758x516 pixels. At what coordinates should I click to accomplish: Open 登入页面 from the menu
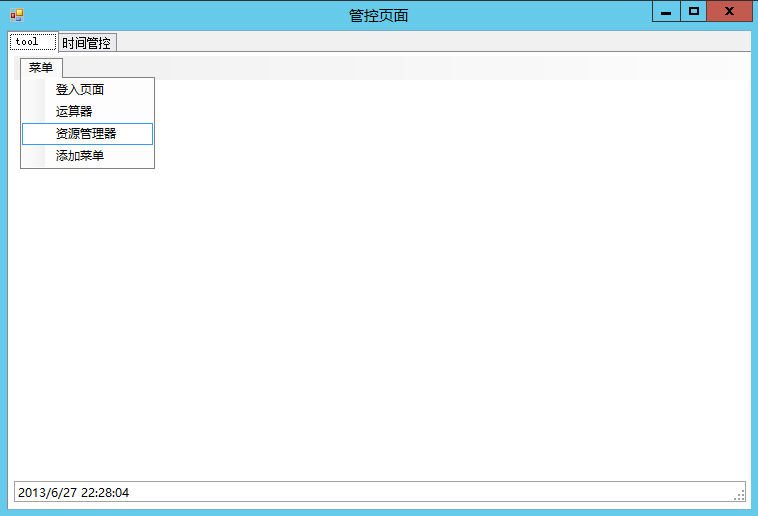pos(87,89)
